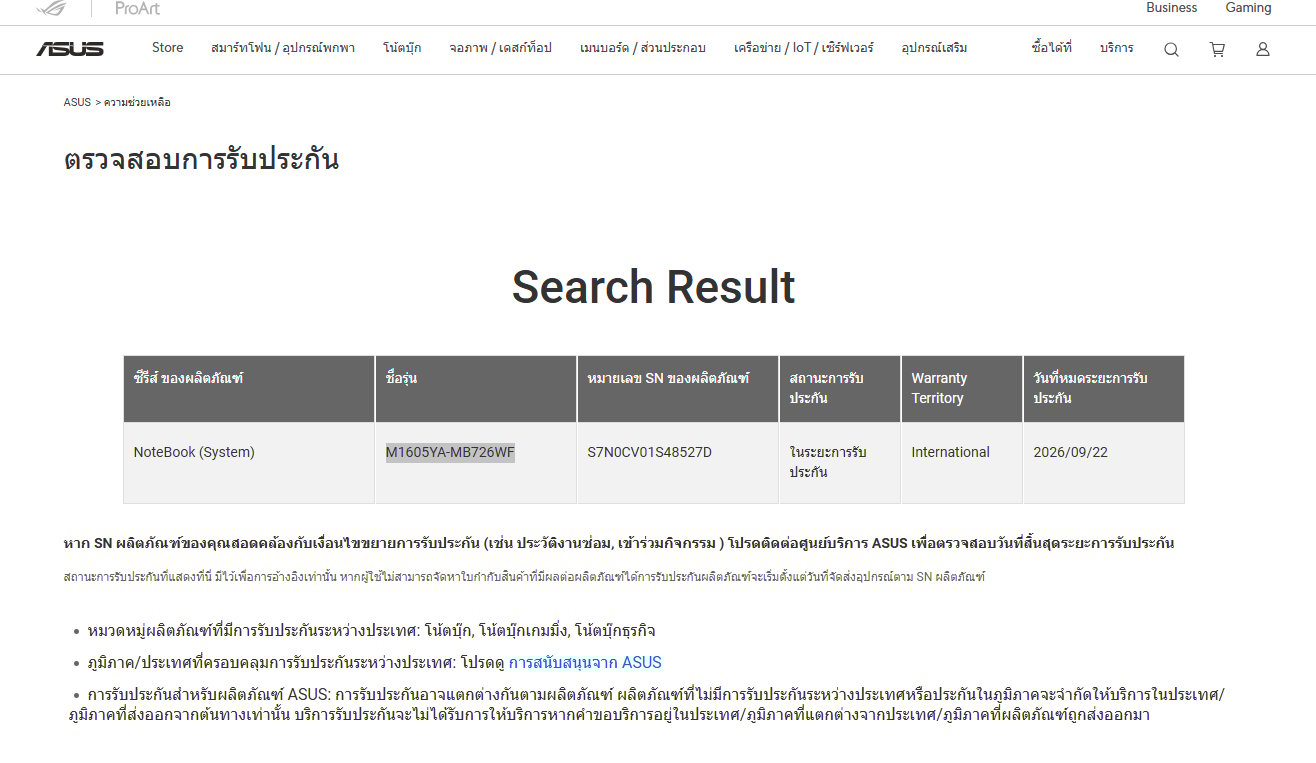The width and height of the screenshot is (1316, 763).
Task: Open the อุปกรณ์เสริม menu
Action: (x=934, y=47)
